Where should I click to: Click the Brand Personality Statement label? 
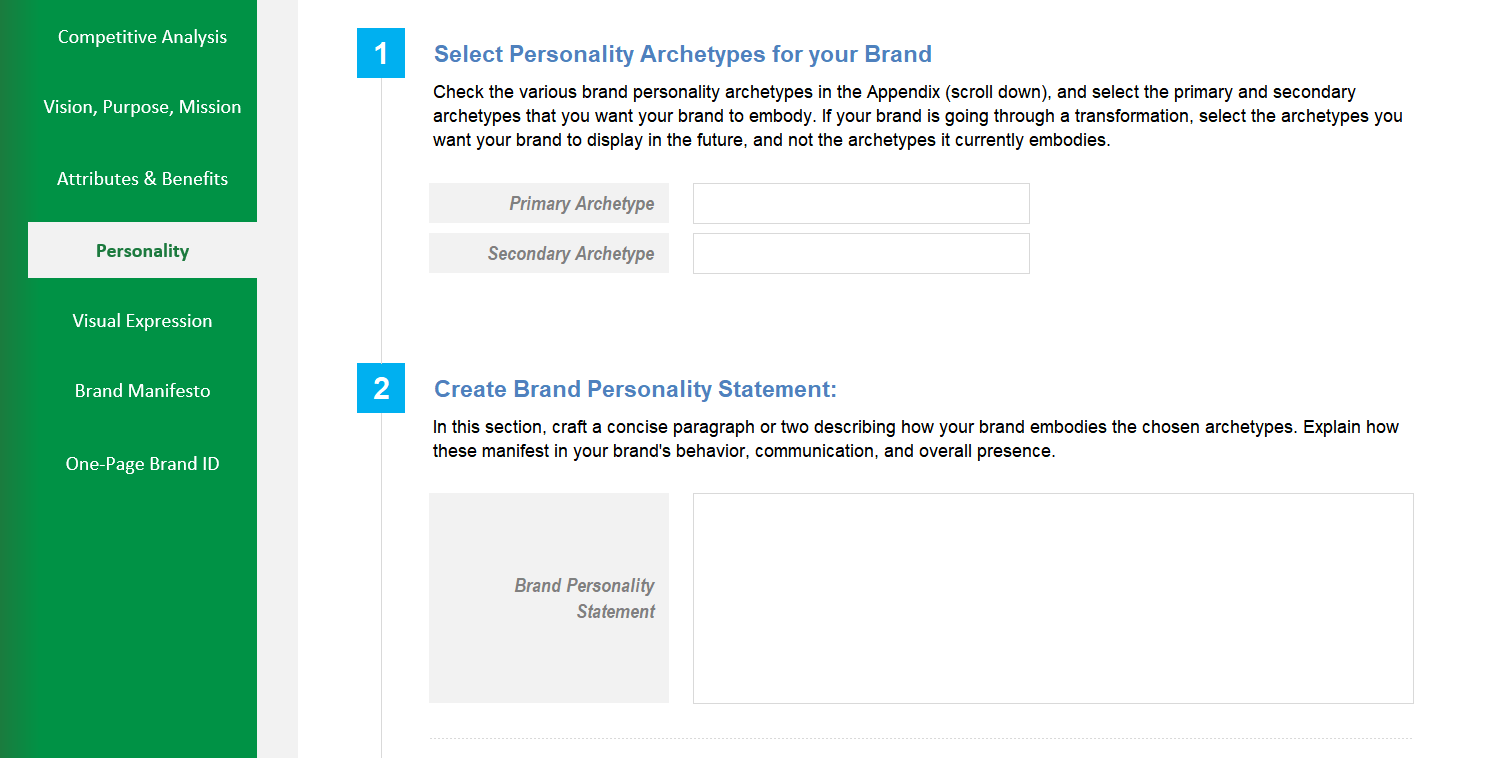pos(584,597)
